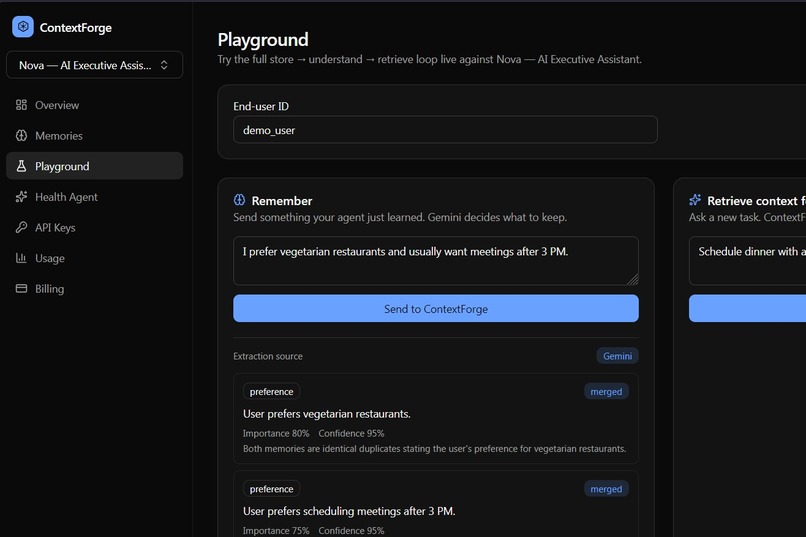Image resolution: width=806 pixels, height=537 pixels.
Task: Click merged badge on meetings after 3 PM memory
Action: (x=606, y=489)
